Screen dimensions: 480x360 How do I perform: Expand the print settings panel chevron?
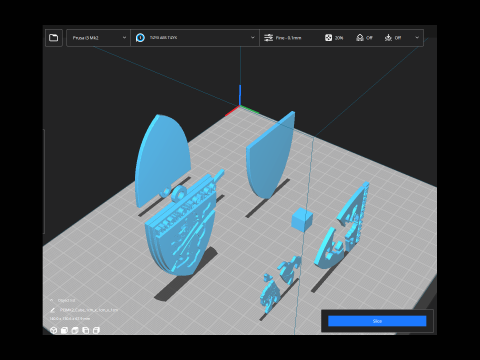click(x=417, y=38)
